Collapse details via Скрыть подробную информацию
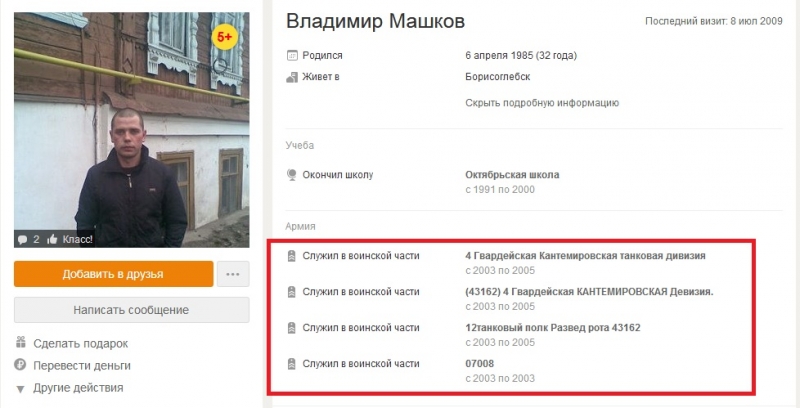The width and height of the screenshot is (800, 408). tap(542, 103)
